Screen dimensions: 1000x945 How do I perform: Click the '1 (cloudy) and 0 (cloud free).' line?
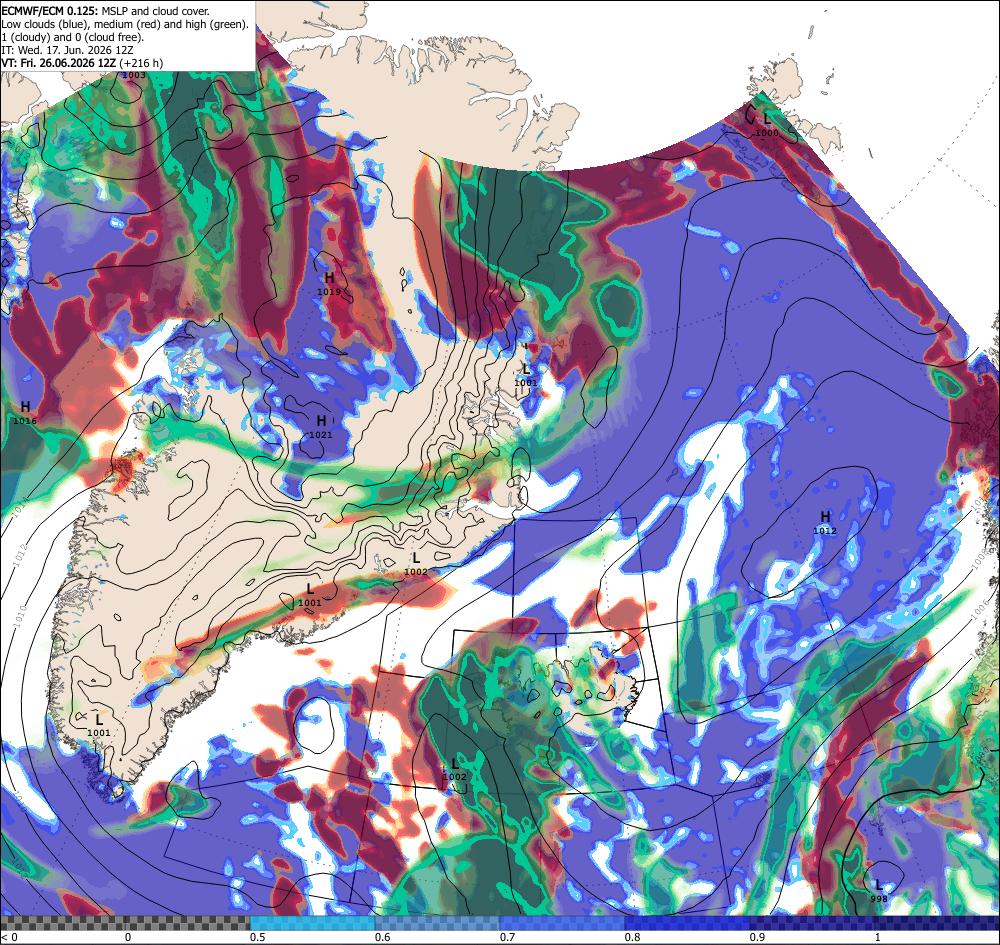point(73,37)
